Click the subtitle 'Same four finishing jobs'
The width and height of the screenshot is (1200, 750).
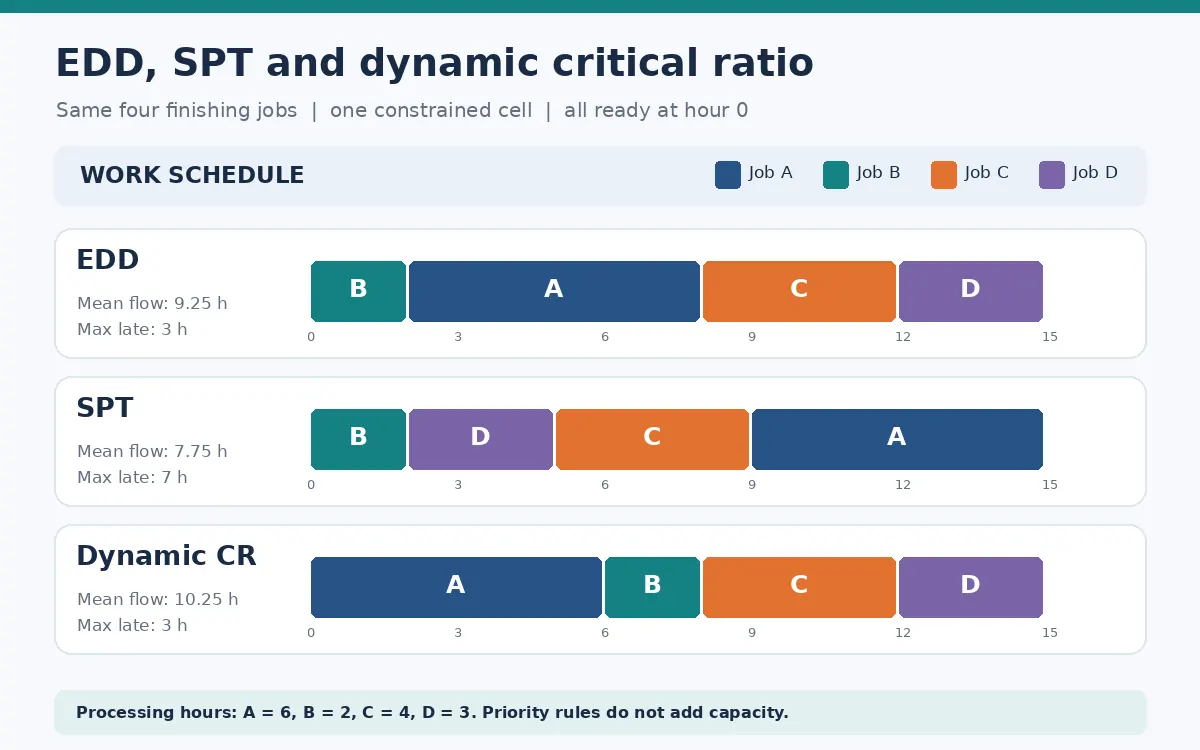pos(177,111)
